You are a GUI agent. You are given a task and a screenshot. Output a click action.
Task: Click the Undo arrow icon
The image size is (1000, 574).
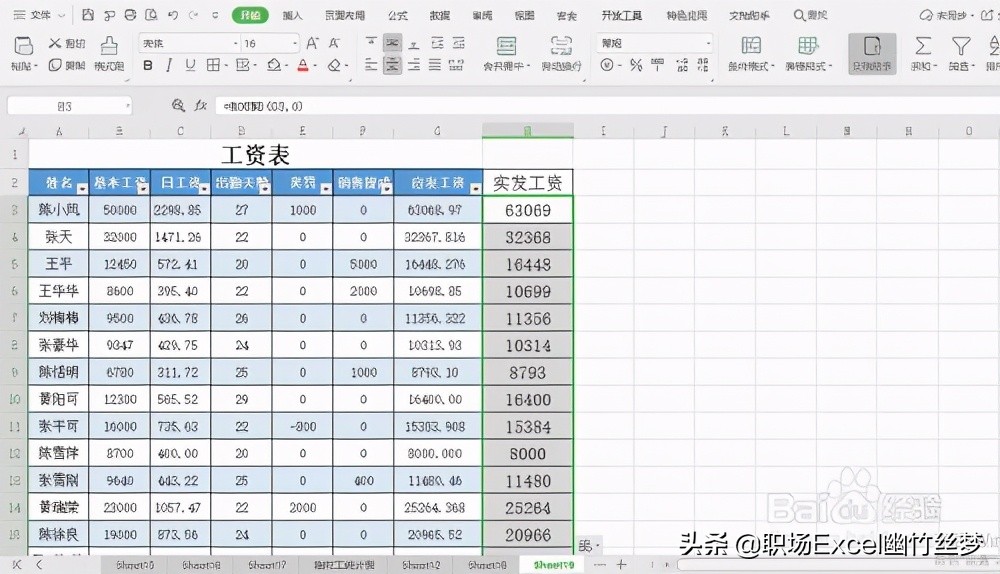coord(173,15)
